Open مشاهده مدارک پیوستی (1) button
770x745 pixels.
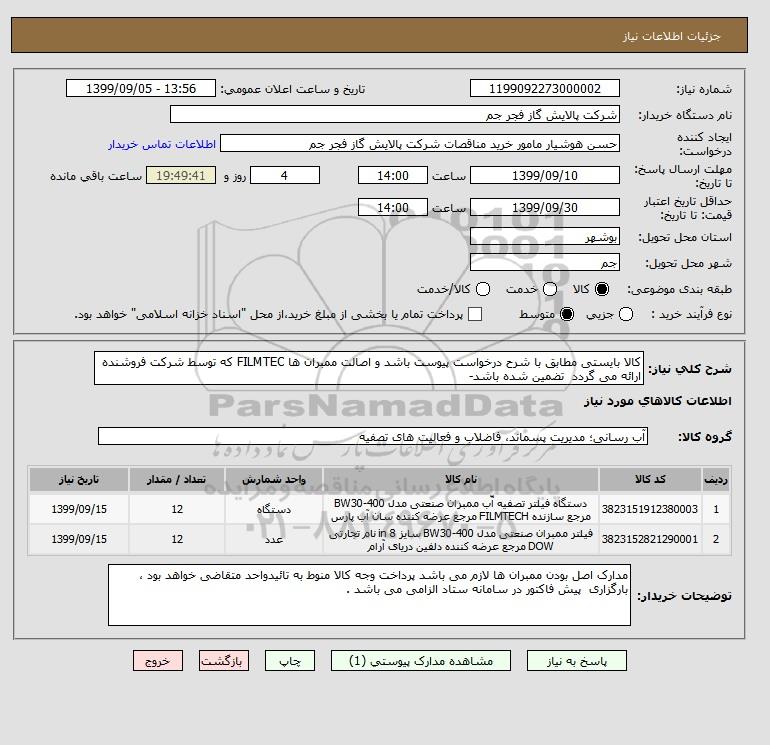[x=421, y=661]
